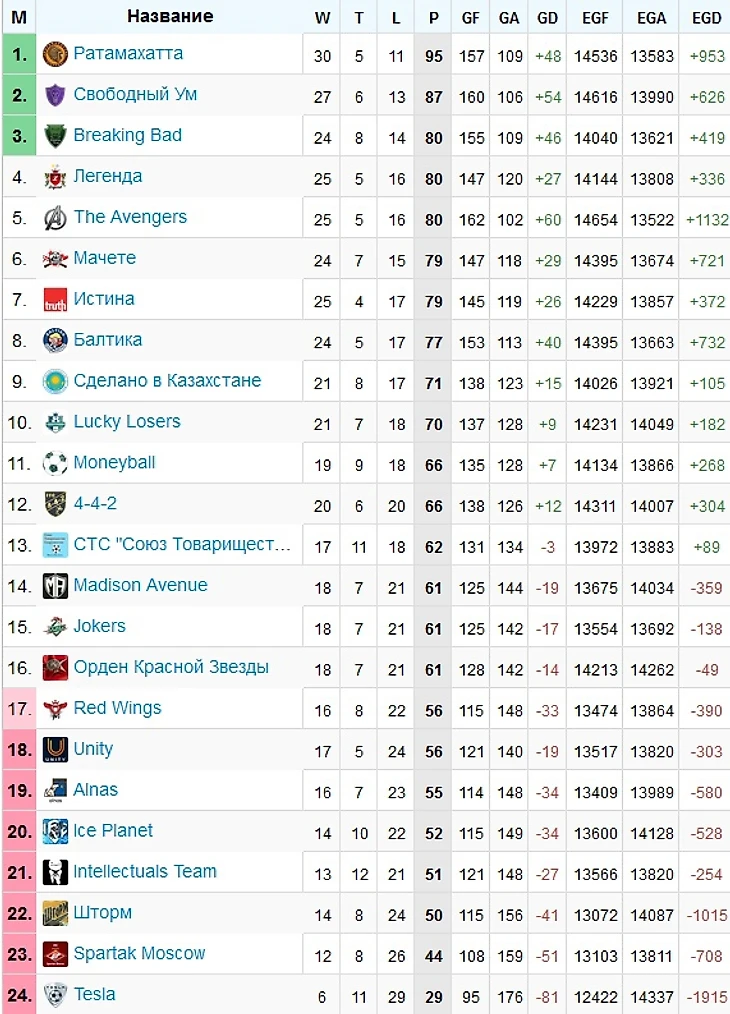Viewport: 730px width, 1014px height.
Task: Open the Red Wings team link
Action: click(117, 708)
